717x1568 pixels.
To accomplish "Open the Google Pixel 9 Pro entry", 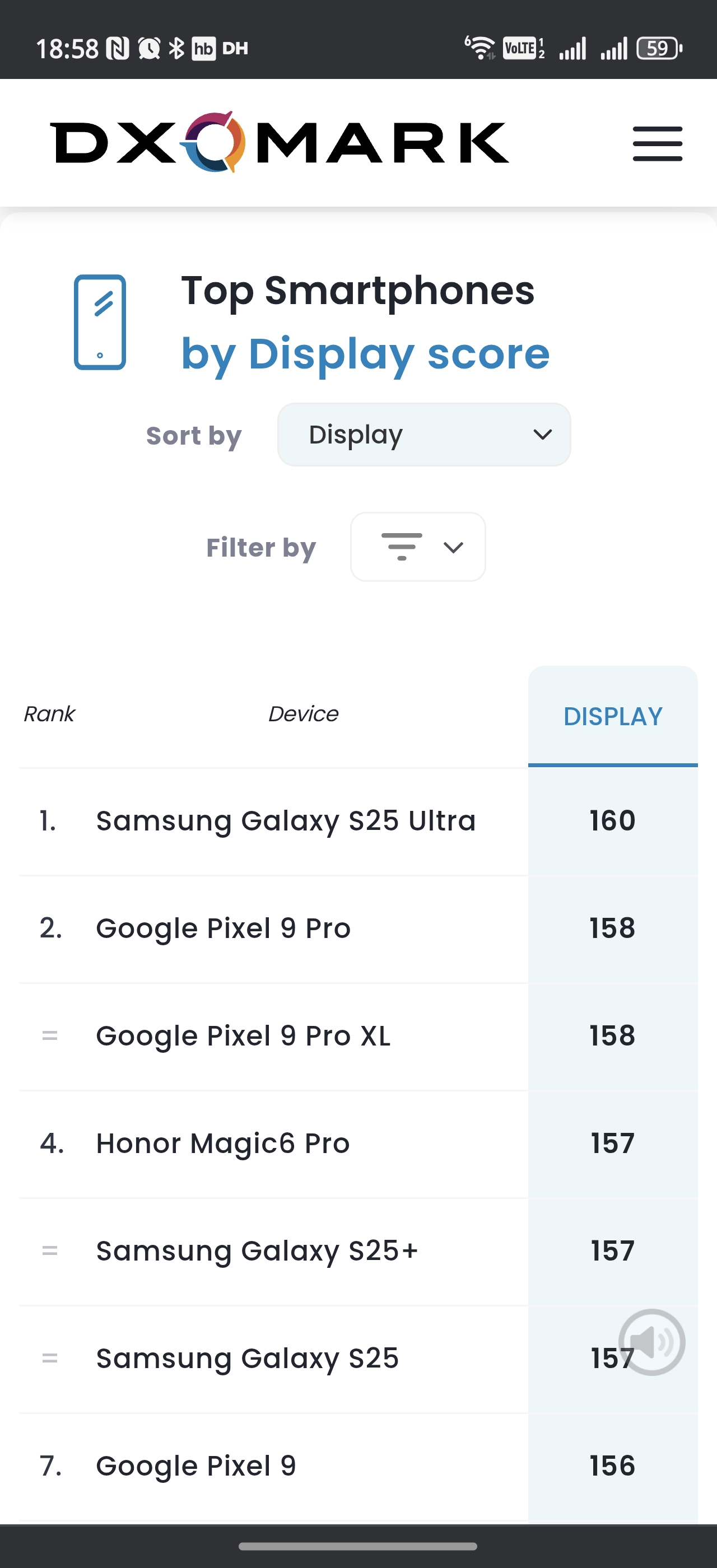I will (224, 928).
